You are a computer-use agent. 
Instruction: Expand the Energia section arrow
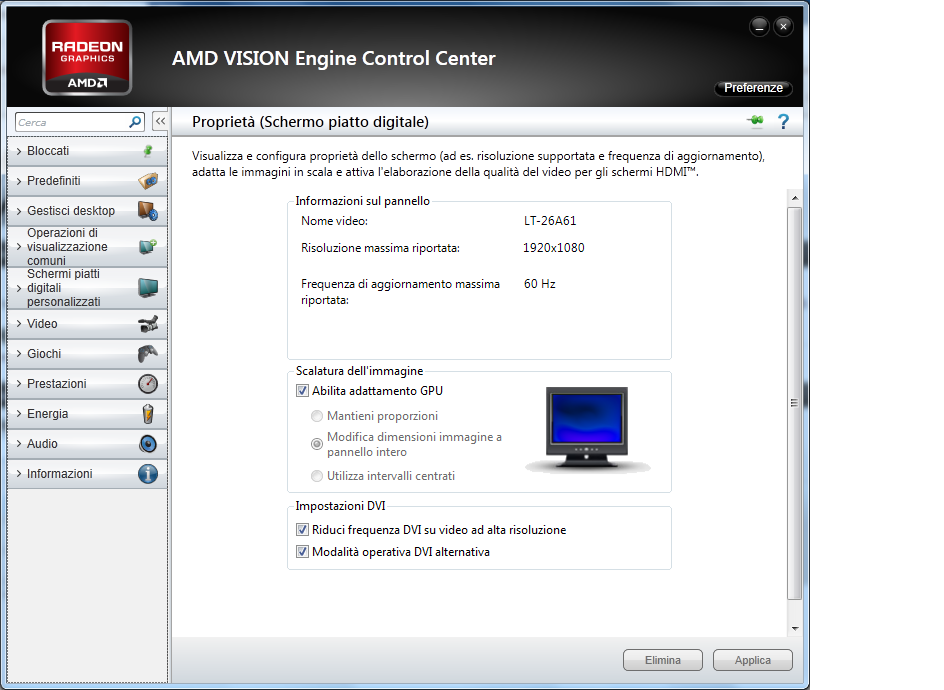pos(19,414)
